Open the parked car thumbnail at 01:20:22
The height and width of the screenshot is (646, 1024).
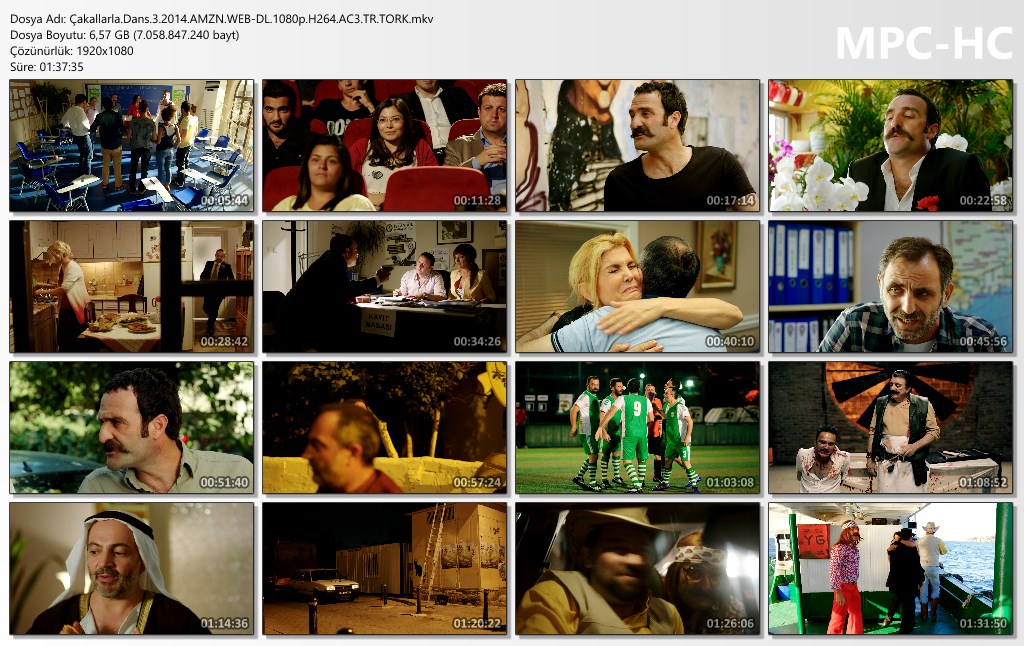[384, 569]
